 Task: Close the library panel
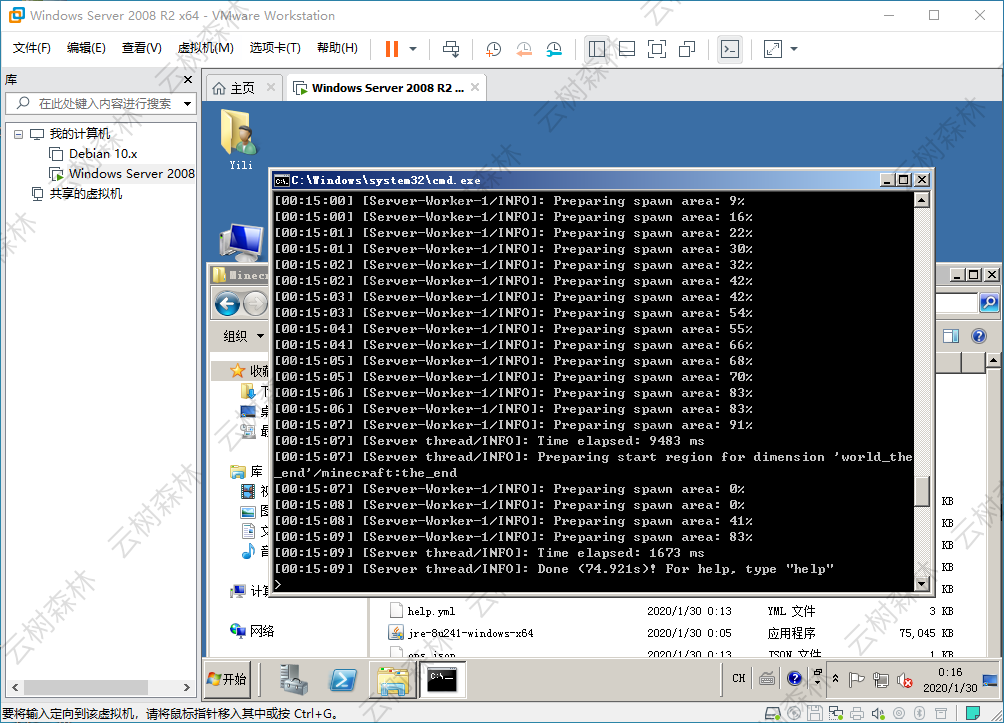coord(188,79)
